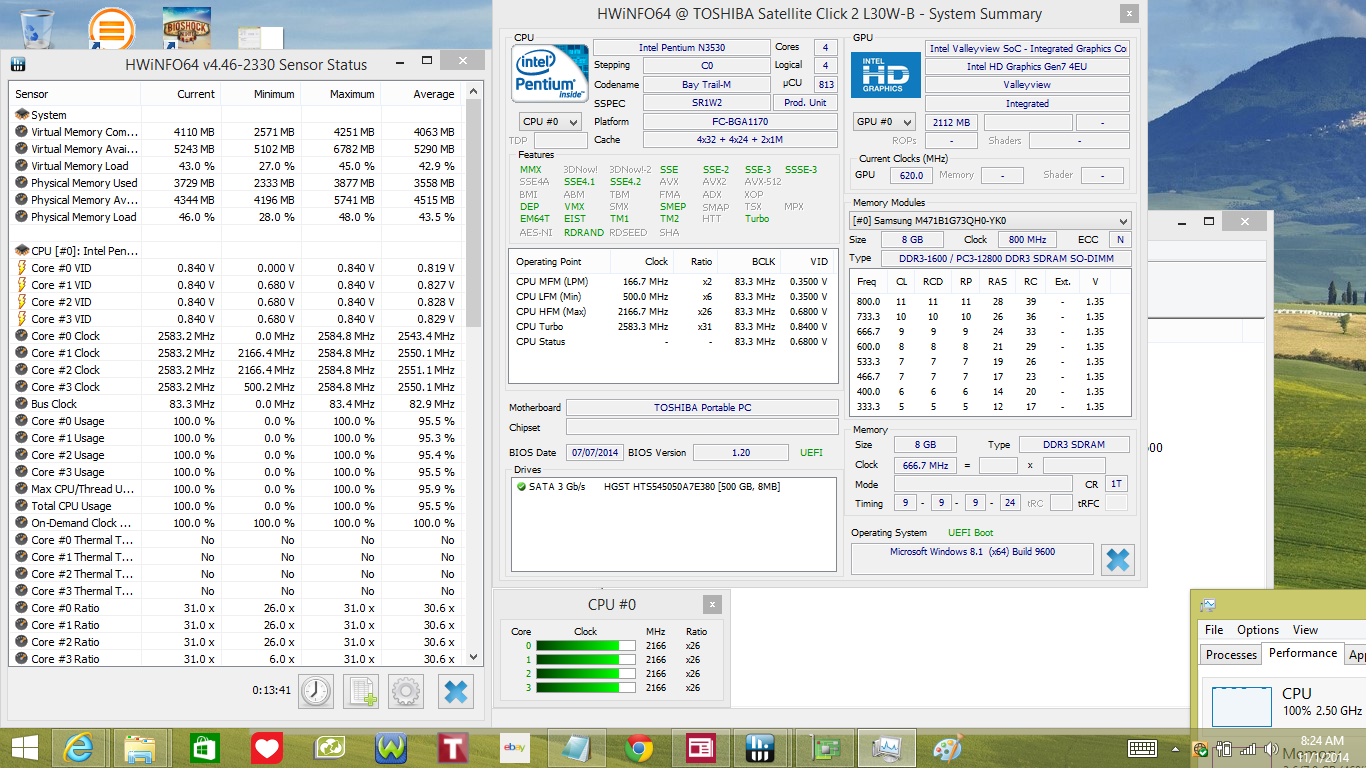Viewport: 1366px width, 768px height.
Task: Switch to the Processes tab in Task Manager
Action: 1231,655
